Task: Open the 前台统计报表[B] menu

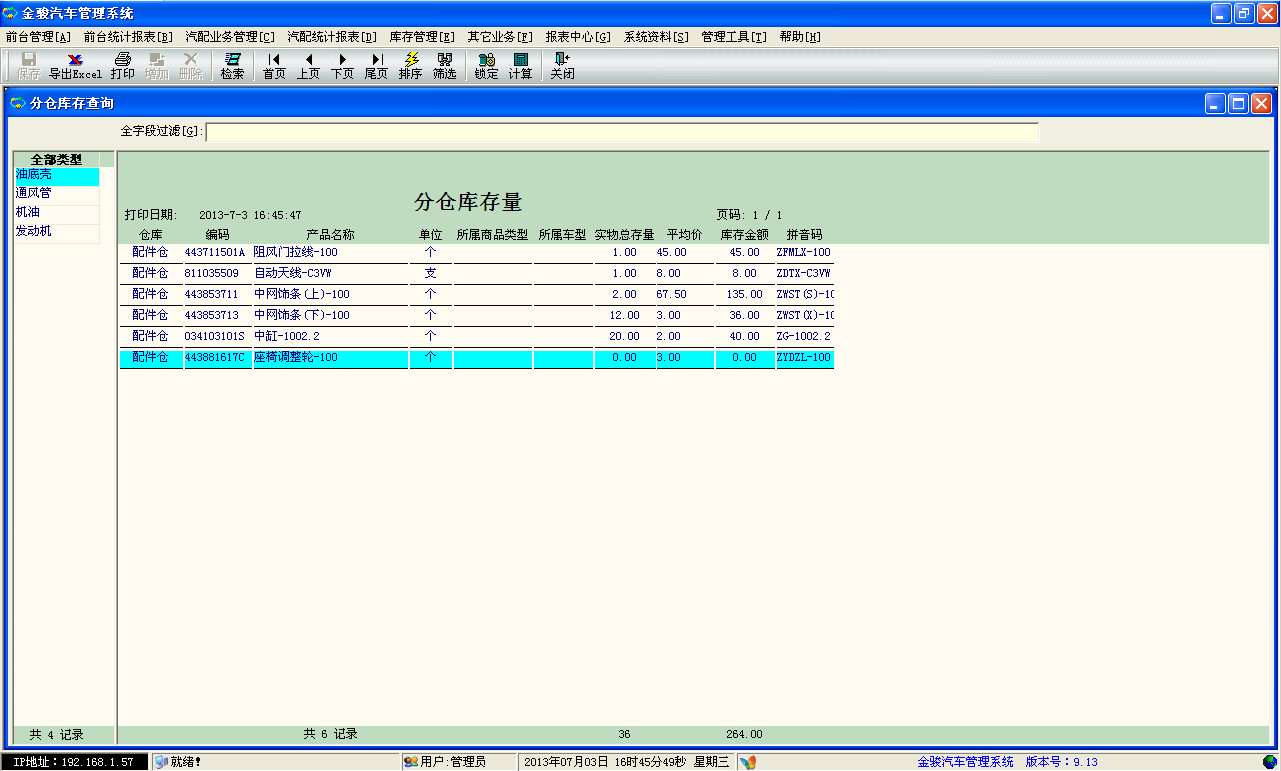Action: pos(128,37)
